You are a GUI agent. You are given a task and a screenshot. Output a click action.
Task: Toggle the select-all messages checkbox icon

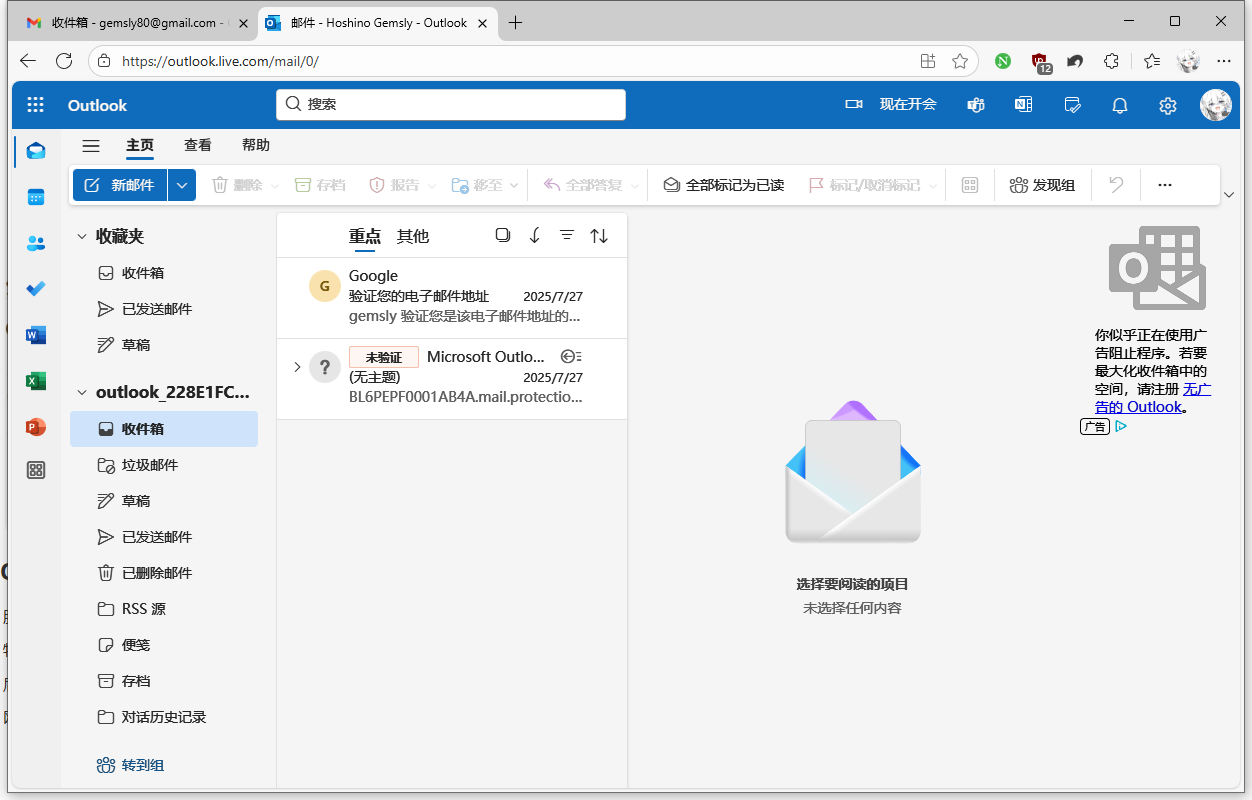coord(503,235)
